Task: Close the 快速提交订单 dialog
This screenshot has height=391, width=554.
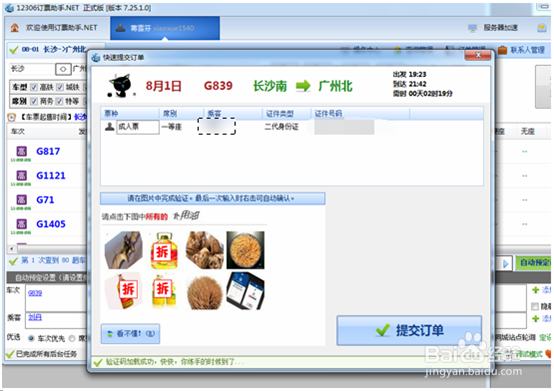Action: [x=478, y=55]
